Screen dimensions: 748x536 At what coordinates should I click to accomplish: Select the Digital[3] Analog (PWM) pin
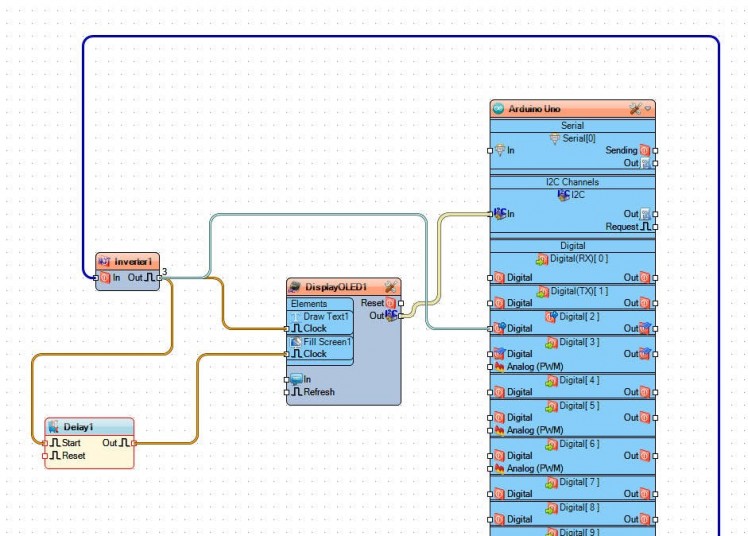tap(489, 366)
